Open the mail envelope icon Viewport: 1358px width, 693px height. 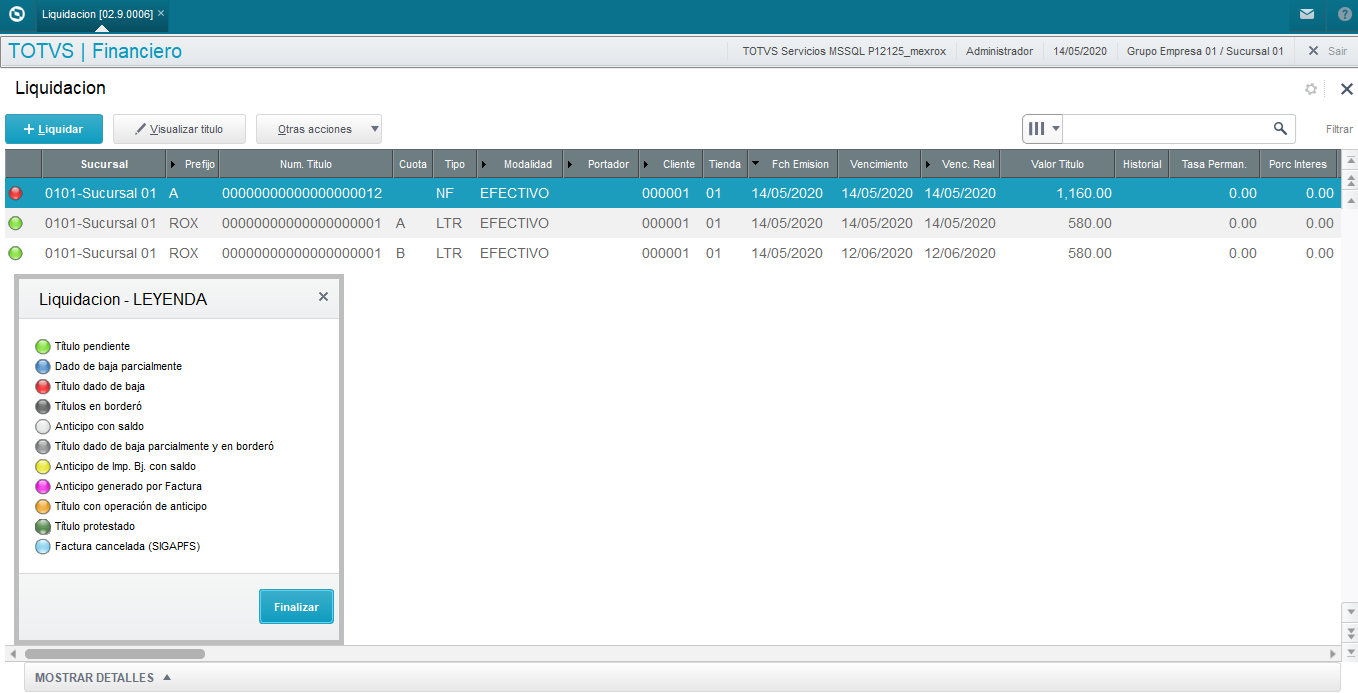(1307, 15)
